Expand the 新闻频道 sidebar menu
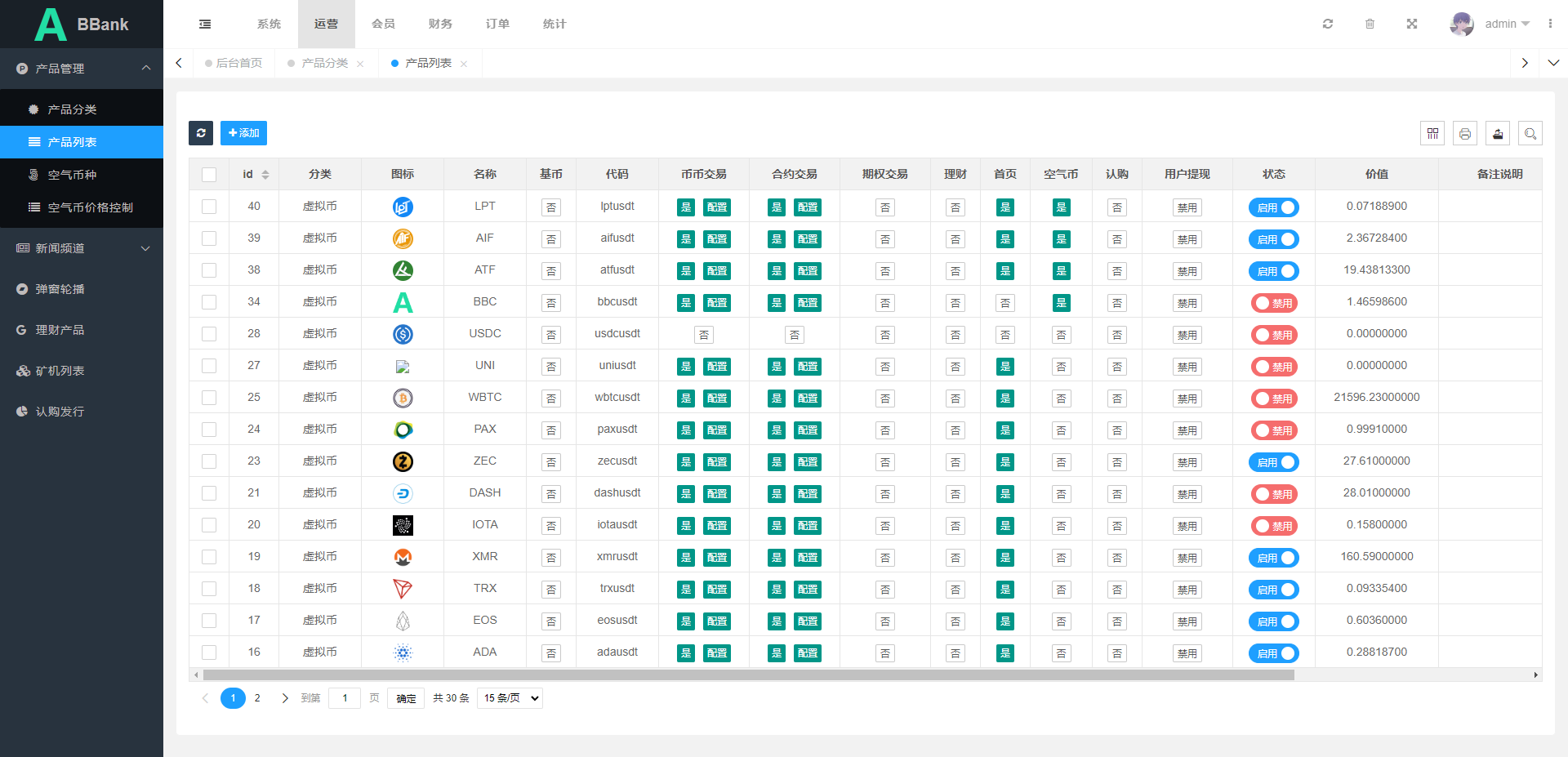The image size is (1568, 757). [82, 248]
